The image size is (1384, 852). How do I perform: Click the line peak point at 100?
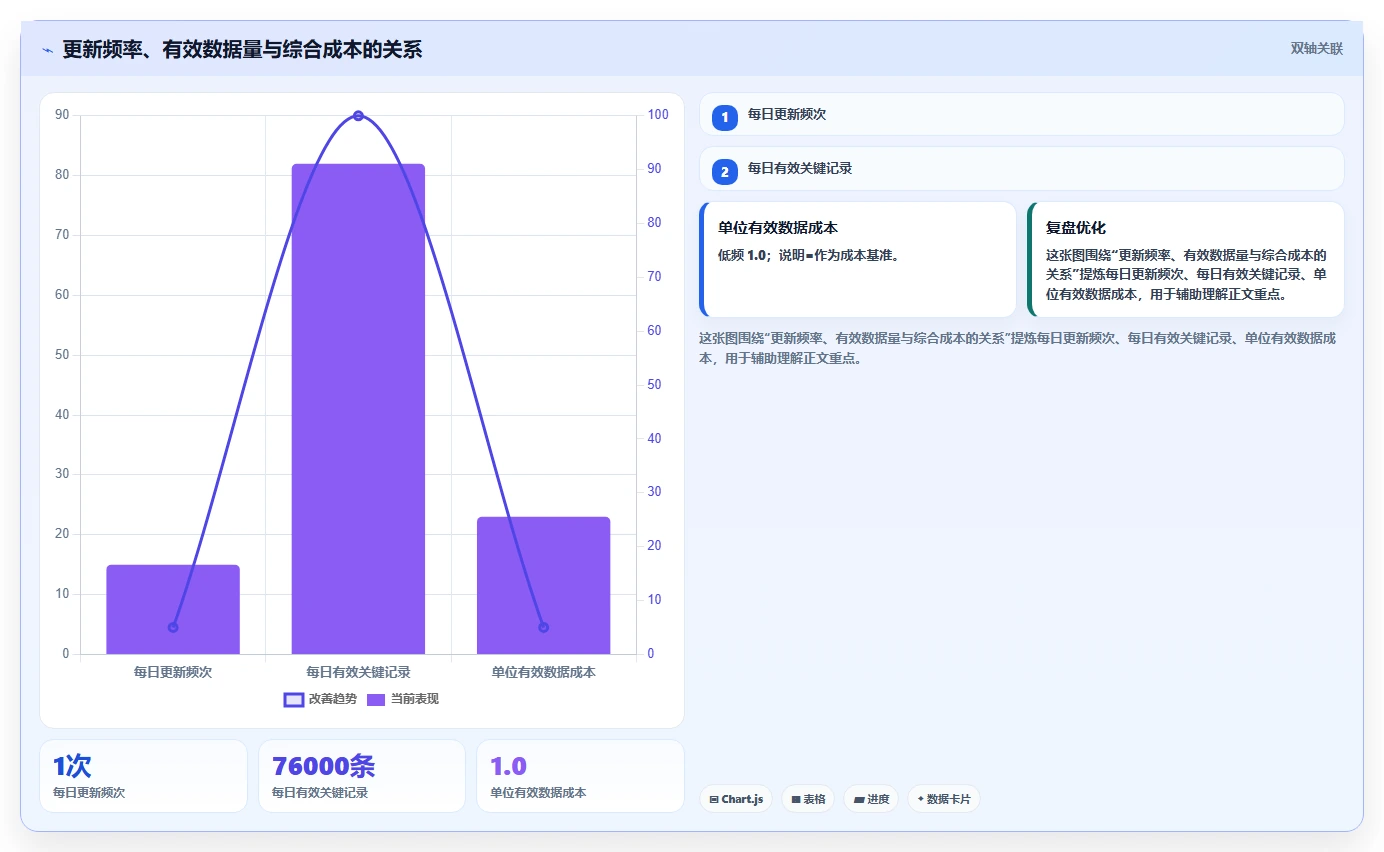coord(358,116)
